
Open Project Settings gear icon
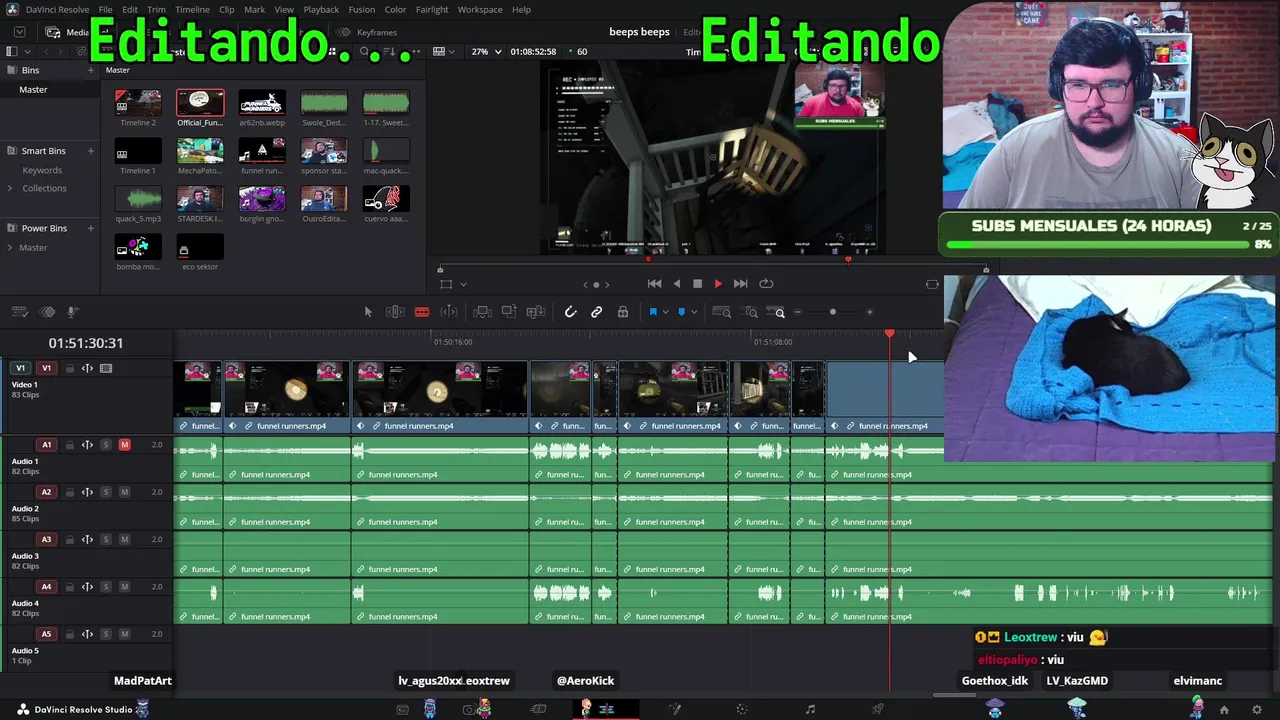[1257, 710]
